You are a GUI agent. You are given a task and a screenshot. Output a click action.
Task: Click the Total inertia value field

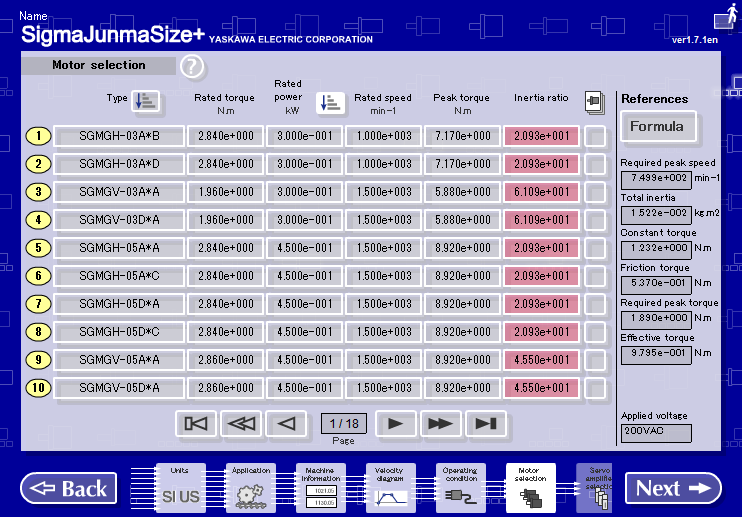[656, 215]
